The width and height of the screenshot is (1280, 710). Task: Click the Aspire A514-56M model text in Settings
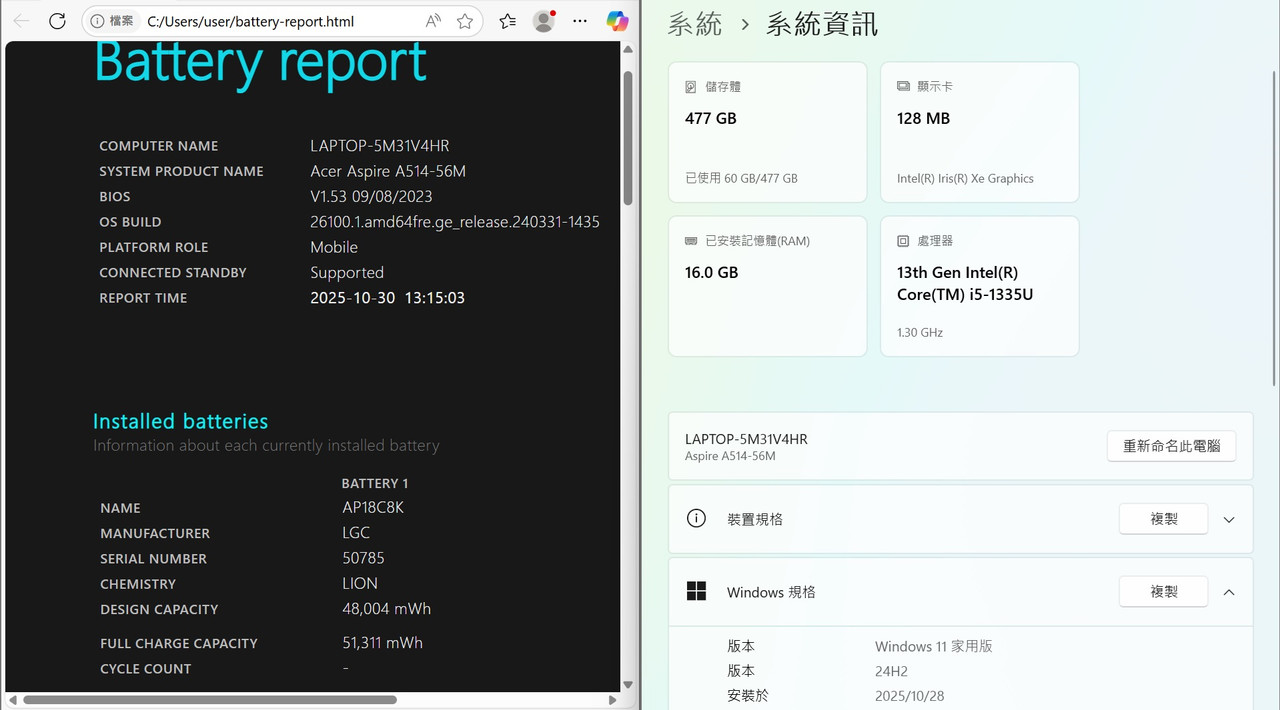(x=730, y=457)
